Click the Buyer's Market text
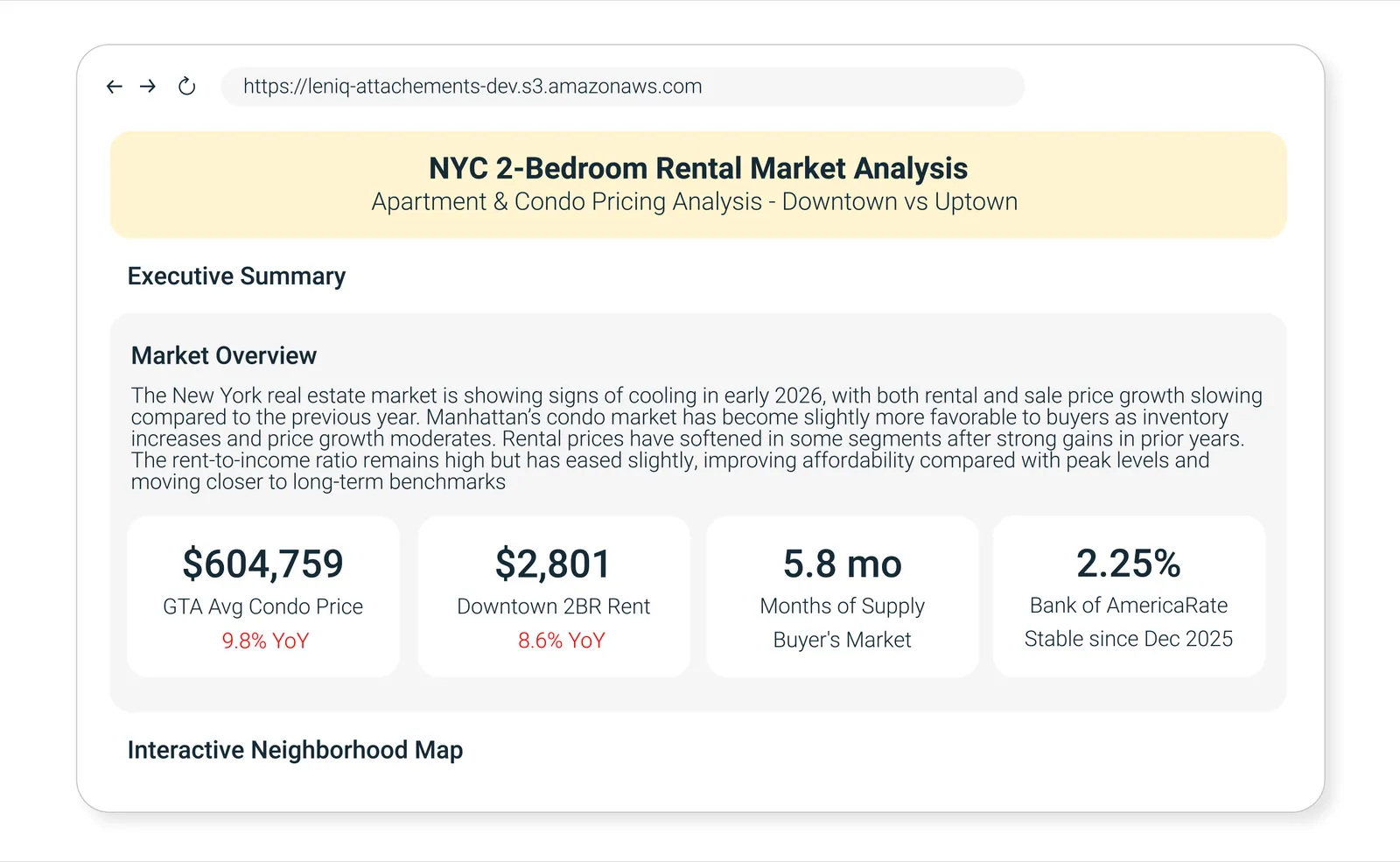 tap(842, 641)
